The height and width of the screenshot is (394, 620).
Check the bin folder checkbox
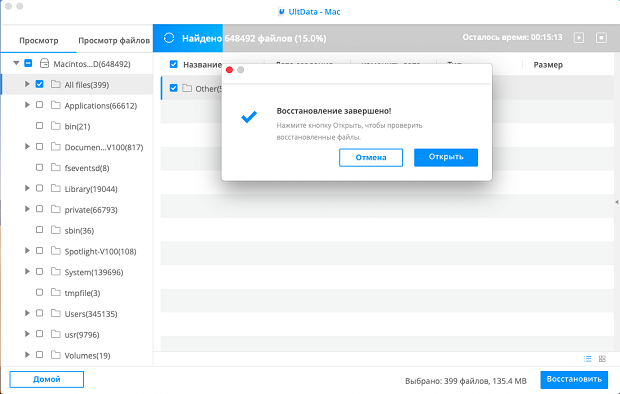pyautogui.click(x=39, y=125)
